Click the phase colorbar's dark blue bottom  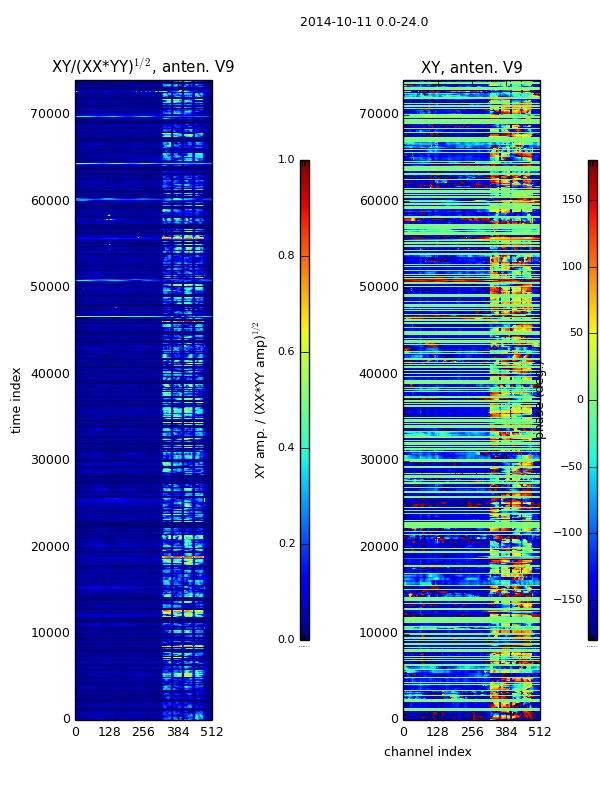[x=592, y=634]
